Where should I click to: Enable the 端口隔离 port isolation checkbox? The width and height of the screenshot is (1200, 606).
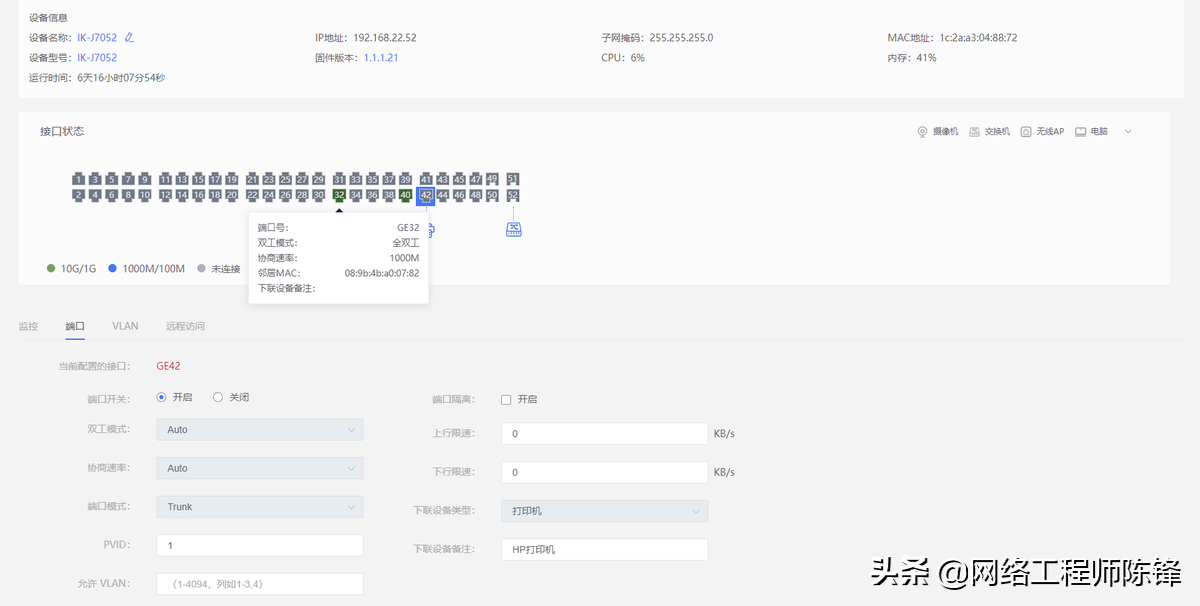tap(506, 397)
